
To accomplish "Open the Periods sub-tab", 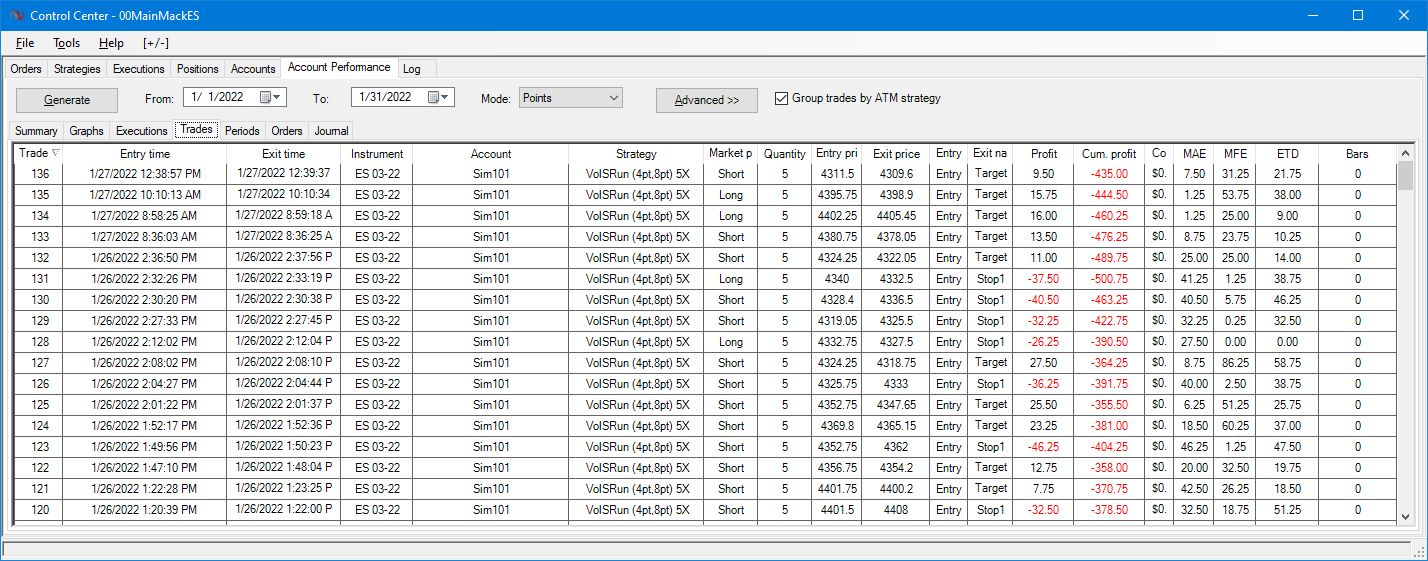I will (242, 131).
